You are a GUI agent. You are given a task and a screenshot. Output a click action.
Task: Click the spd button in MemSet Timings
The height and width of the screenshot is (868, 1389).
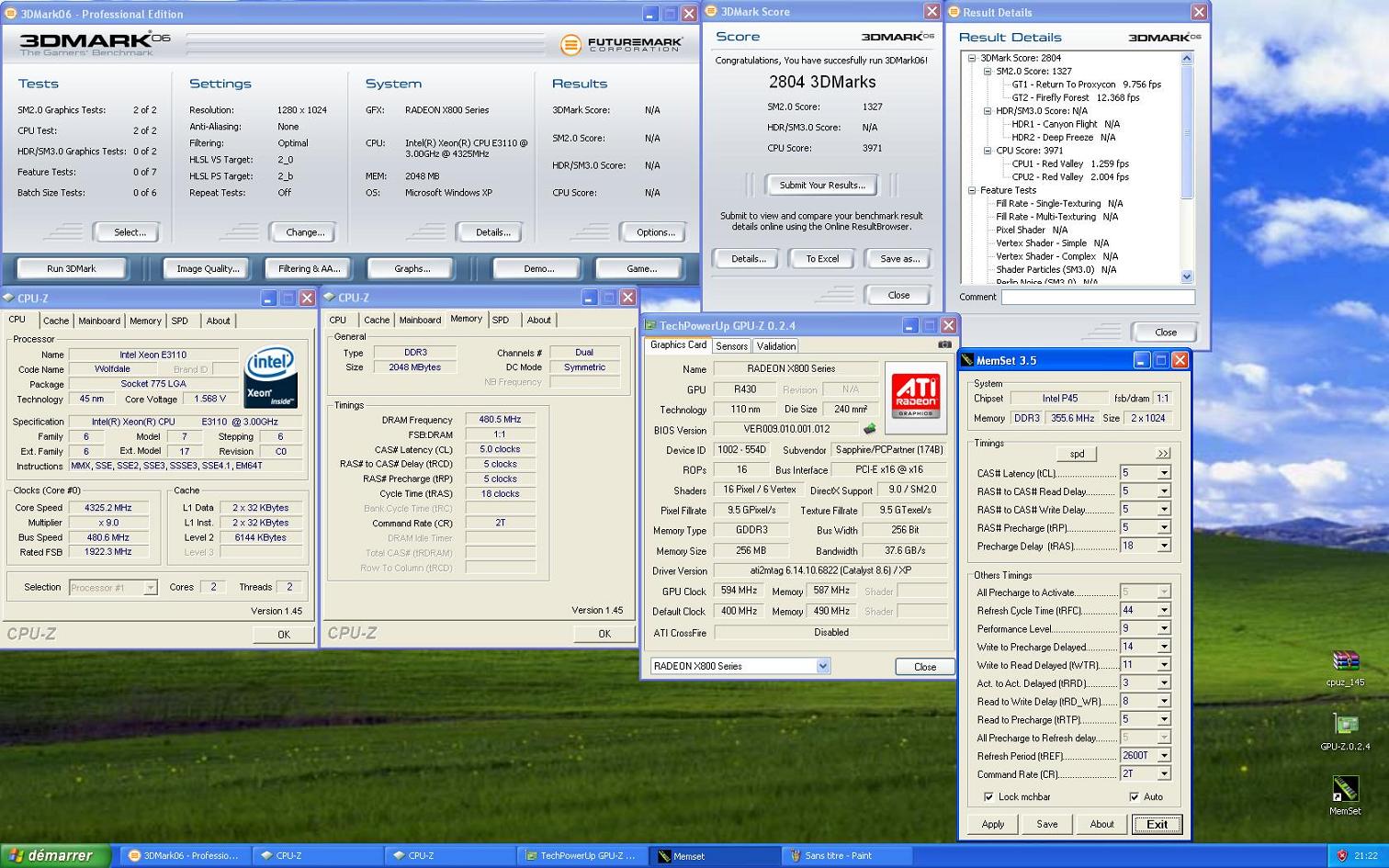coord(1077,454)
